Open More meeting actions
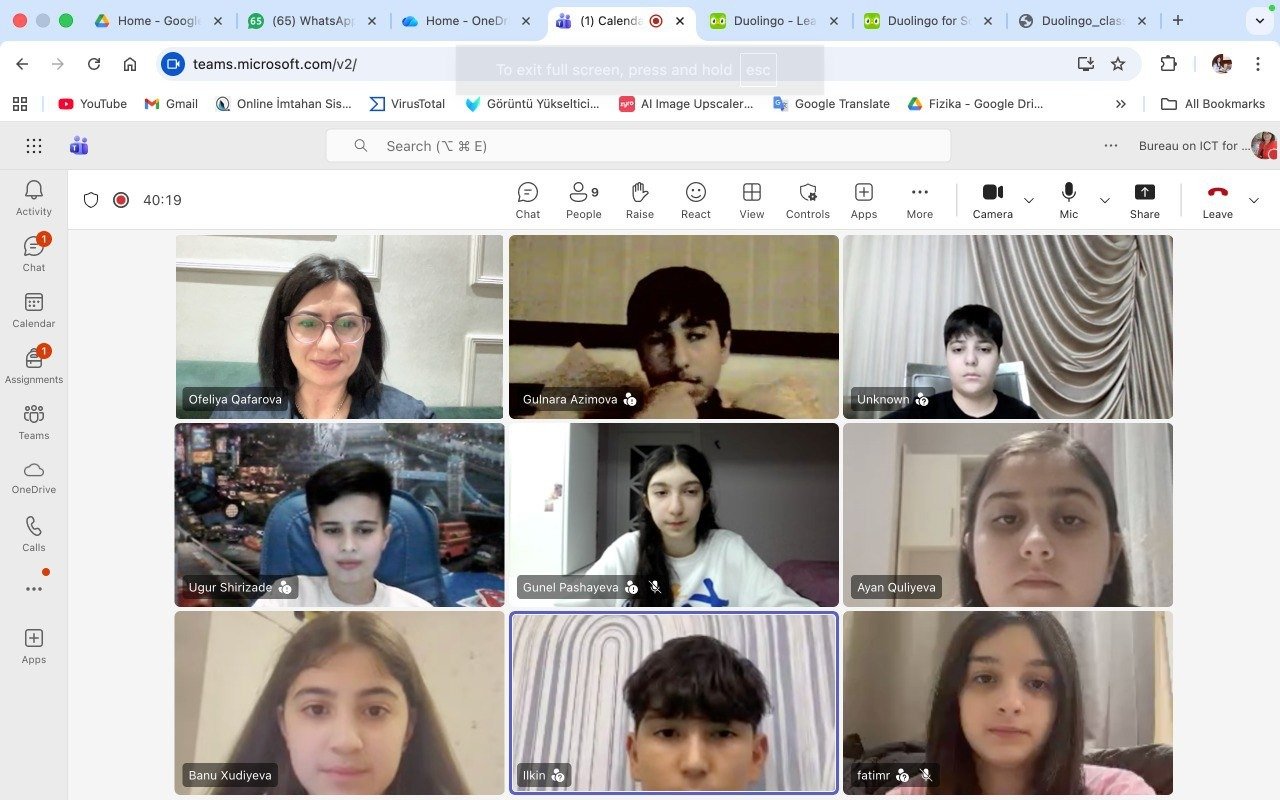Viewport: 1280px width, 800px height. (x=920, y=200)
